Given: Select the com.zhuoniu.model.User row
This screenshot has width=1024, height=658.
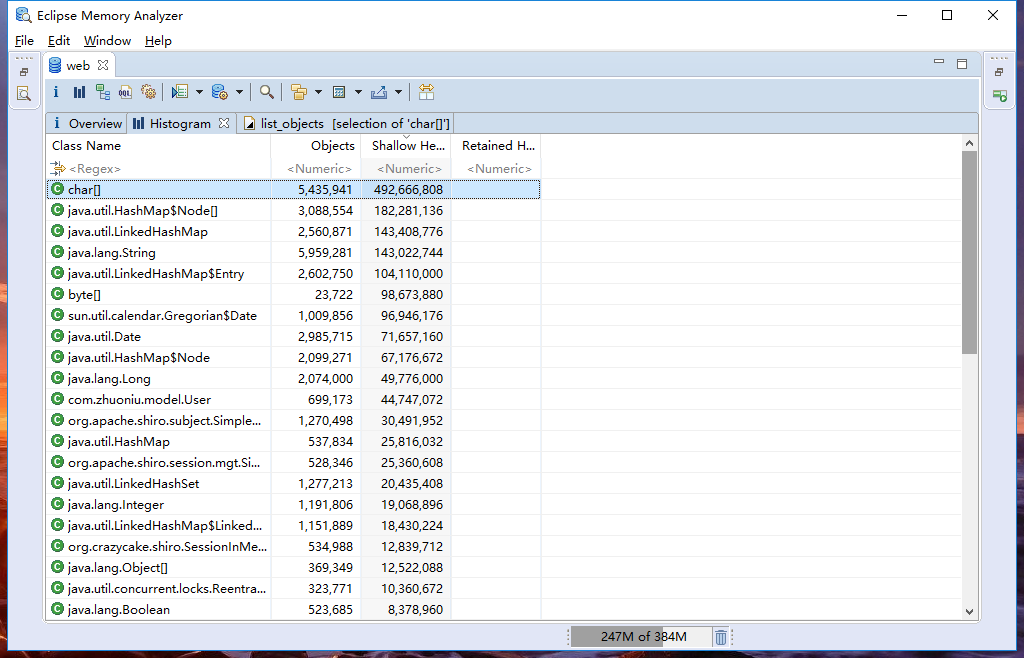Looking at the screenshot, I should pyautogui.click(x=293, y=400).
